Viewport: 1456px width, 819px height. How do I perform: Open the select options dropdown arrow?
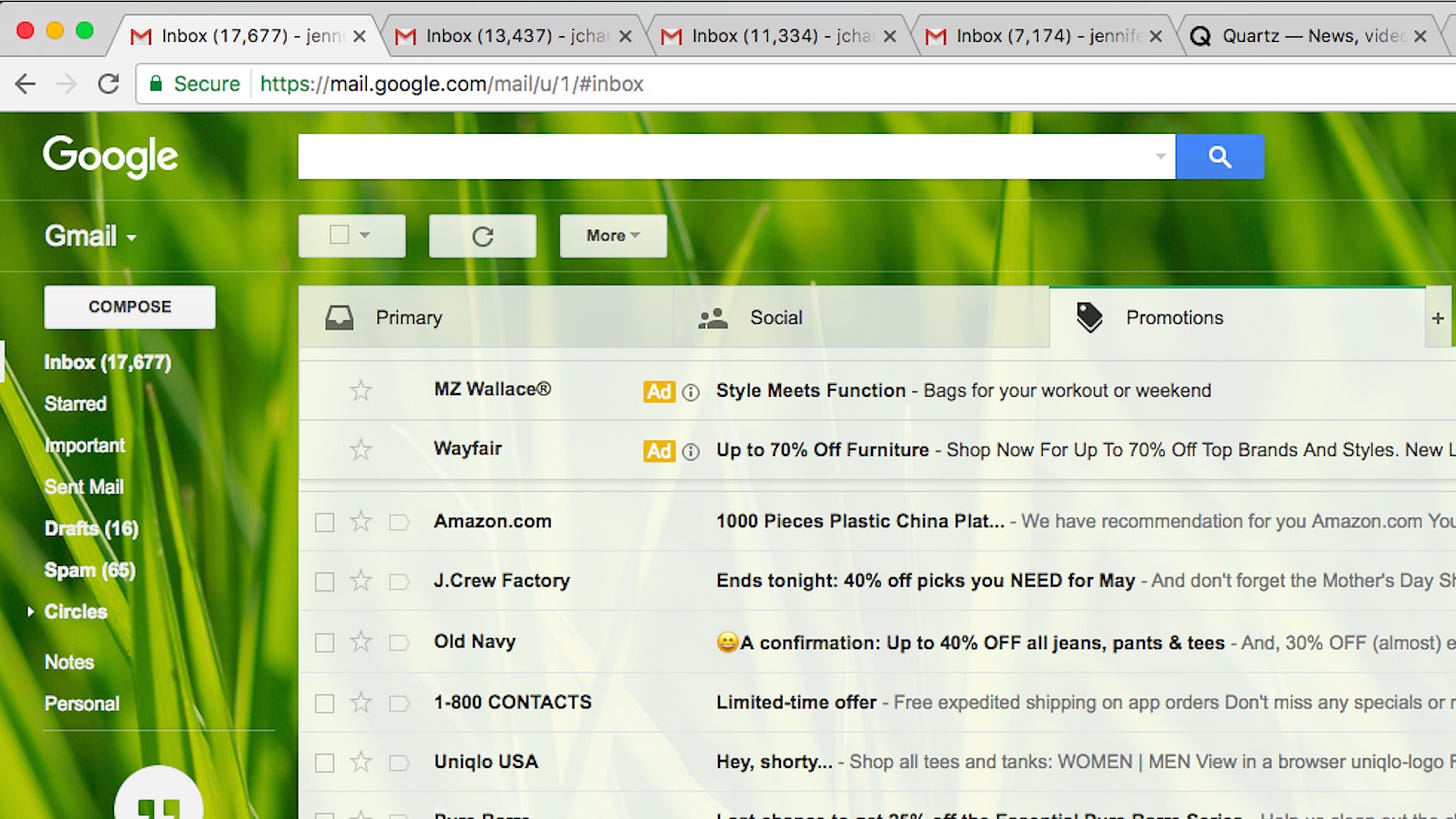tap(365, 235)
